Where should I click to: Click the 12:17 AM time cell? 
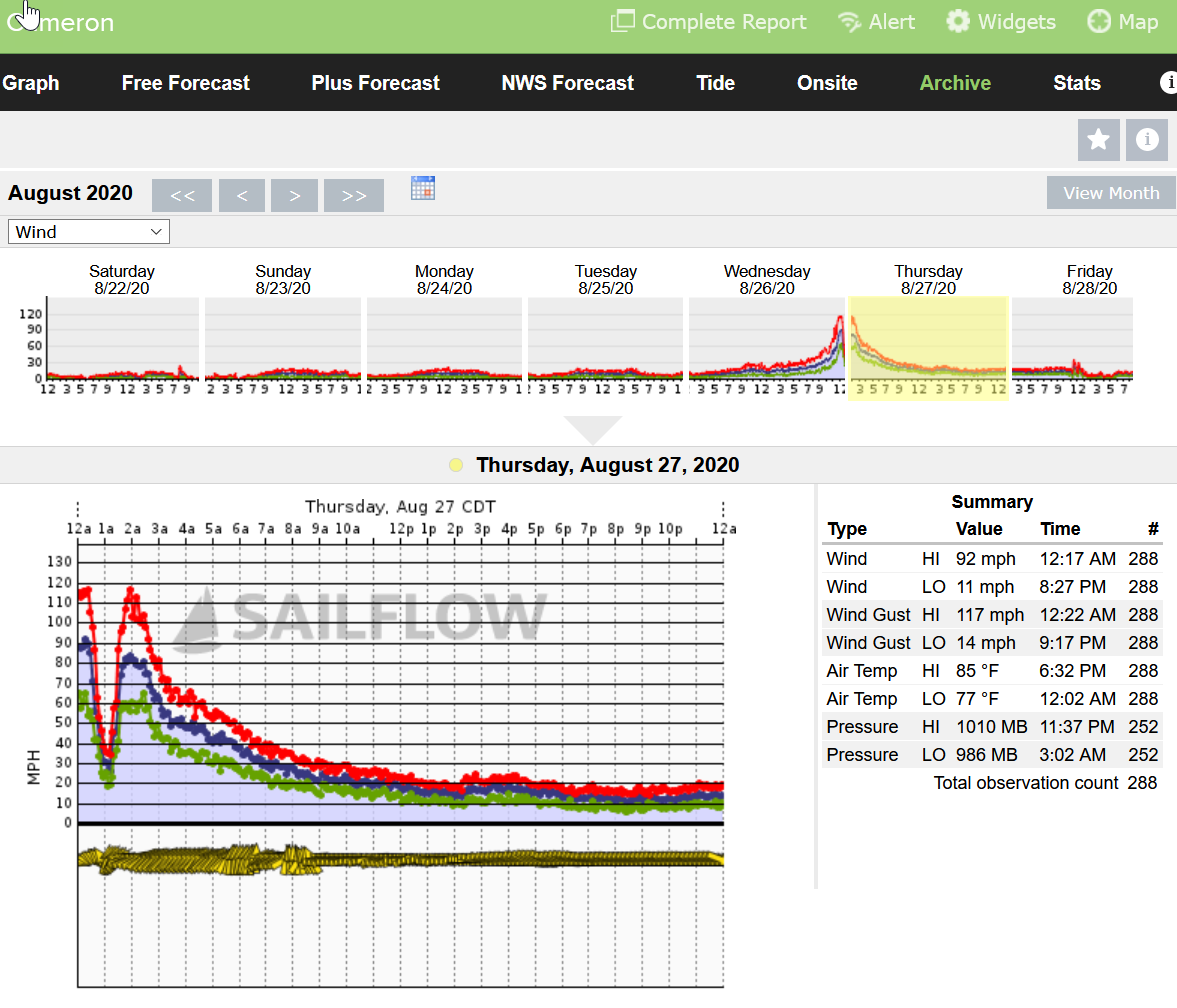[1077, 559]
